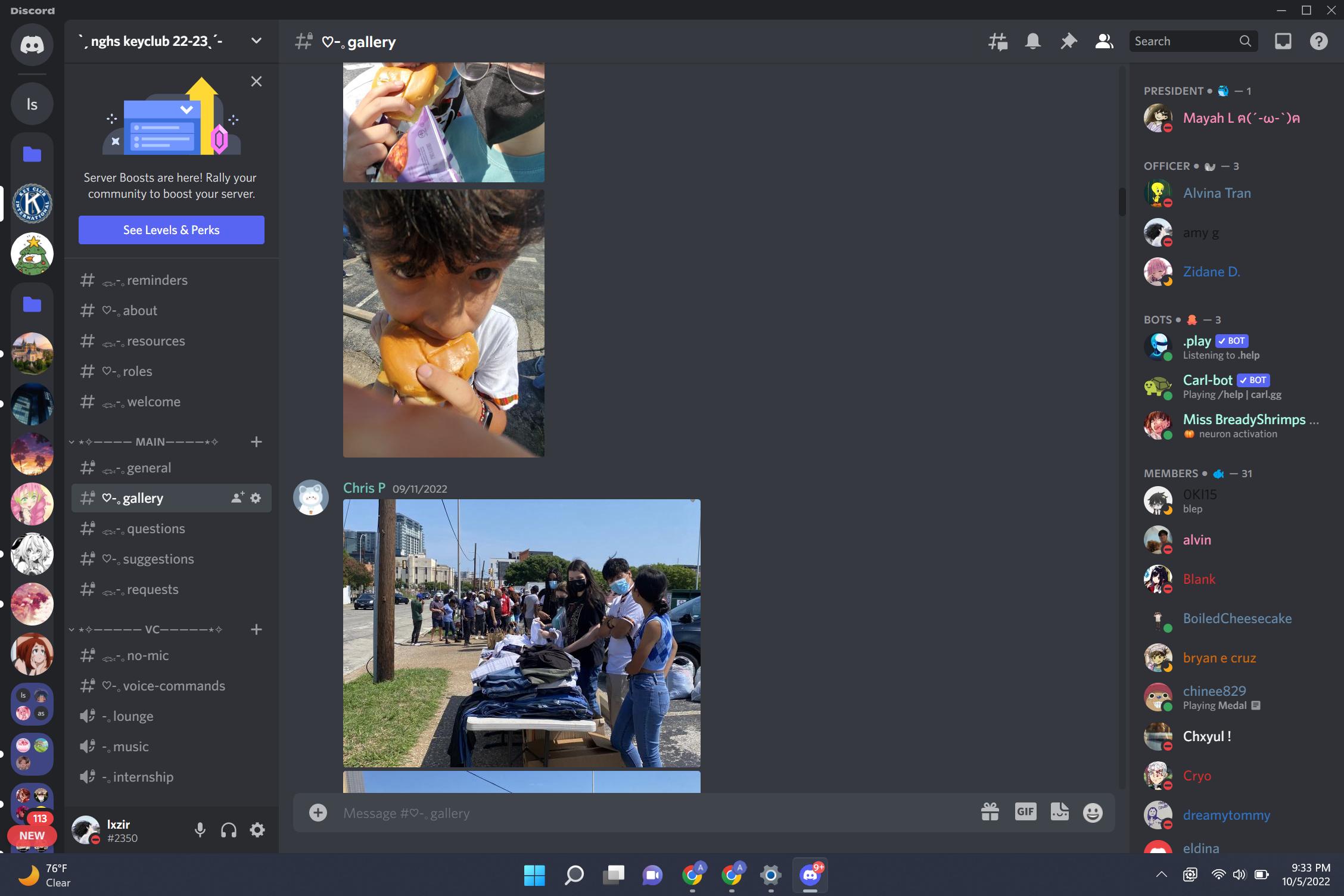The height and width of the screenshot is (896, 1344).
Task: Open the sticker picker
Action: point(1059,812)
